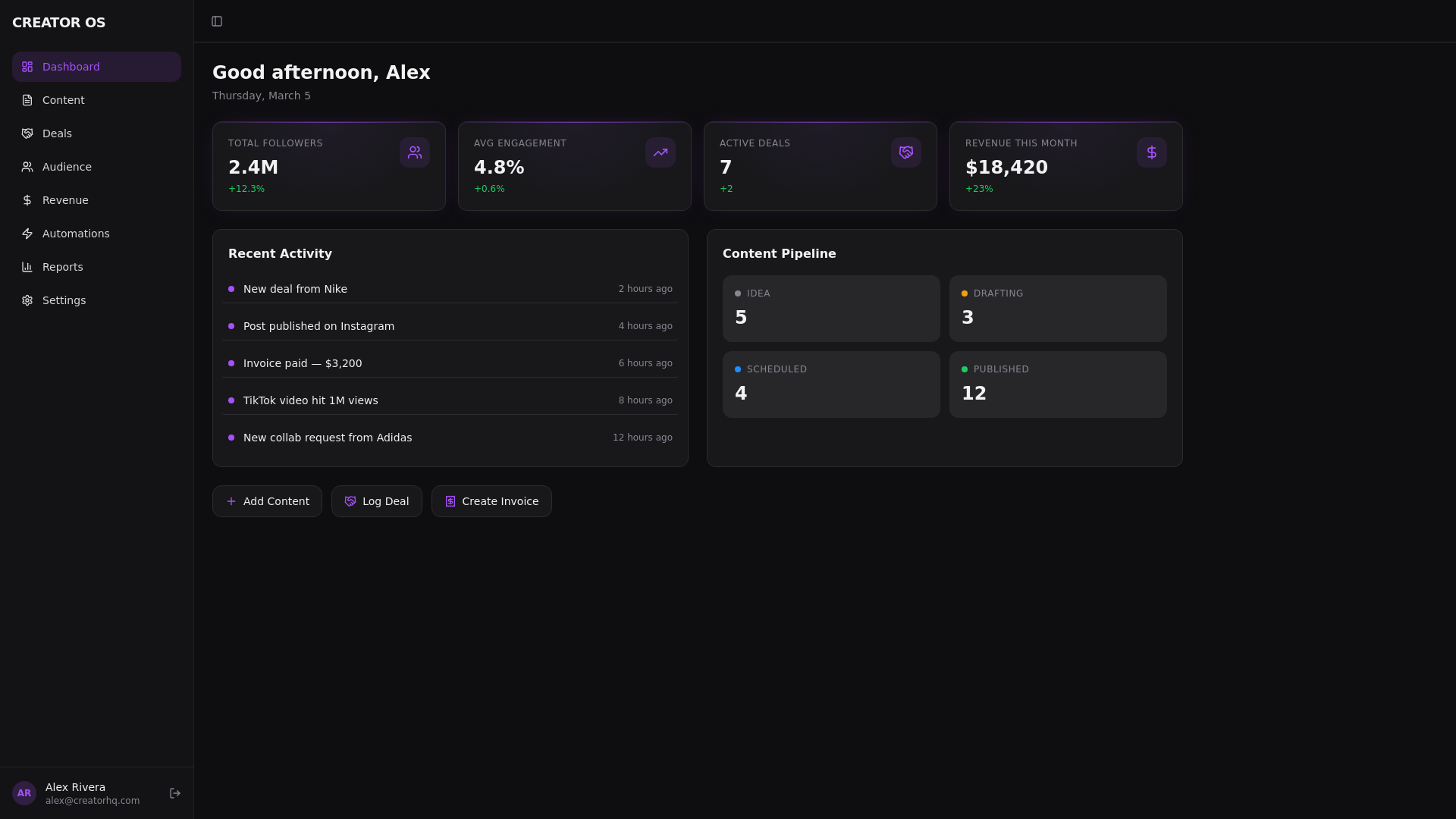
Task: Open "Post published on Instagram" activity
Action: coord(450,326)
